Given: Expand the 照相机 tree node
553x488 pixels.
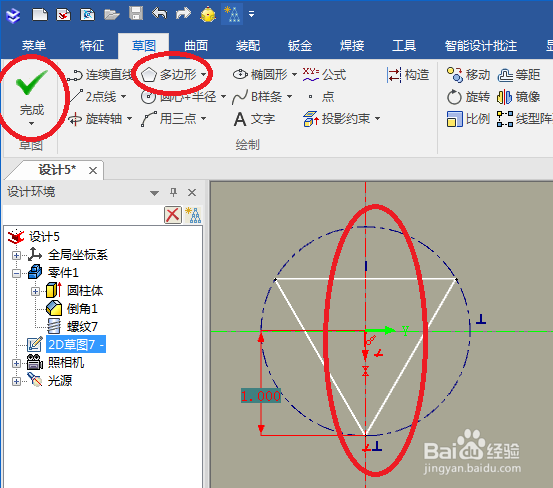Looking at the screenshot, I should coord(16,363).
